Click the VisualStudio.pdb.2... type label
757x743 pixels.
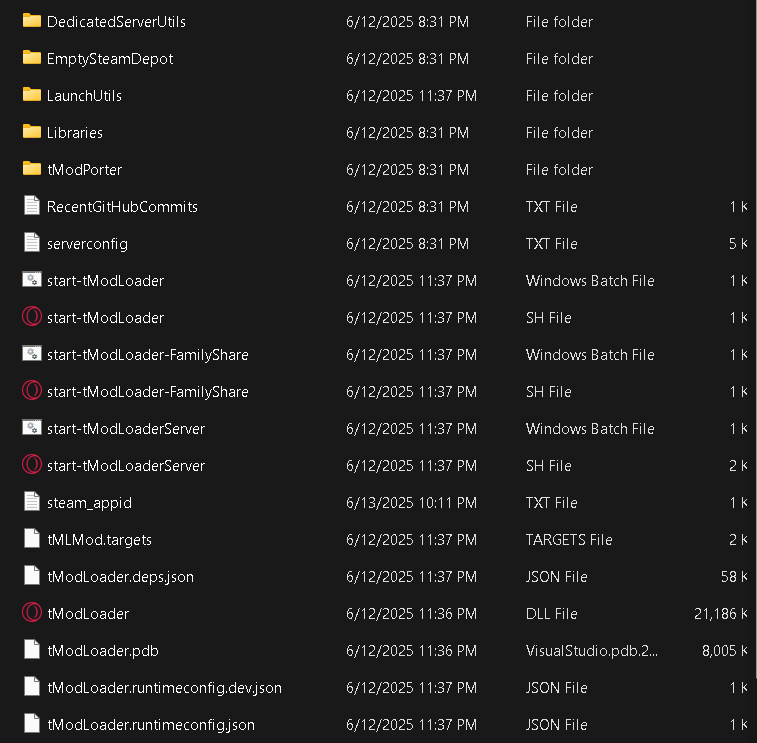tap(592, 651)
